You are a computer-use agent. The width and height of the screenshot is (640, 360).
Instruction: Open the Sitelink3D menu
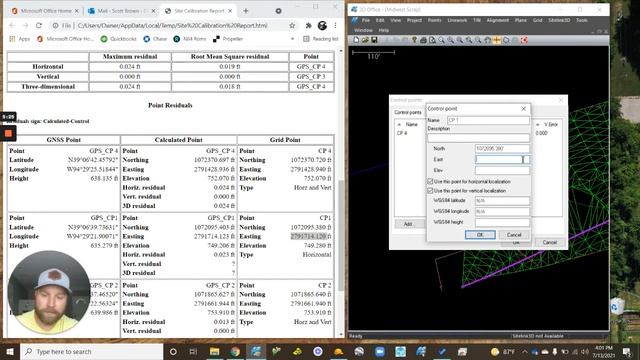(x=559, y=20)
